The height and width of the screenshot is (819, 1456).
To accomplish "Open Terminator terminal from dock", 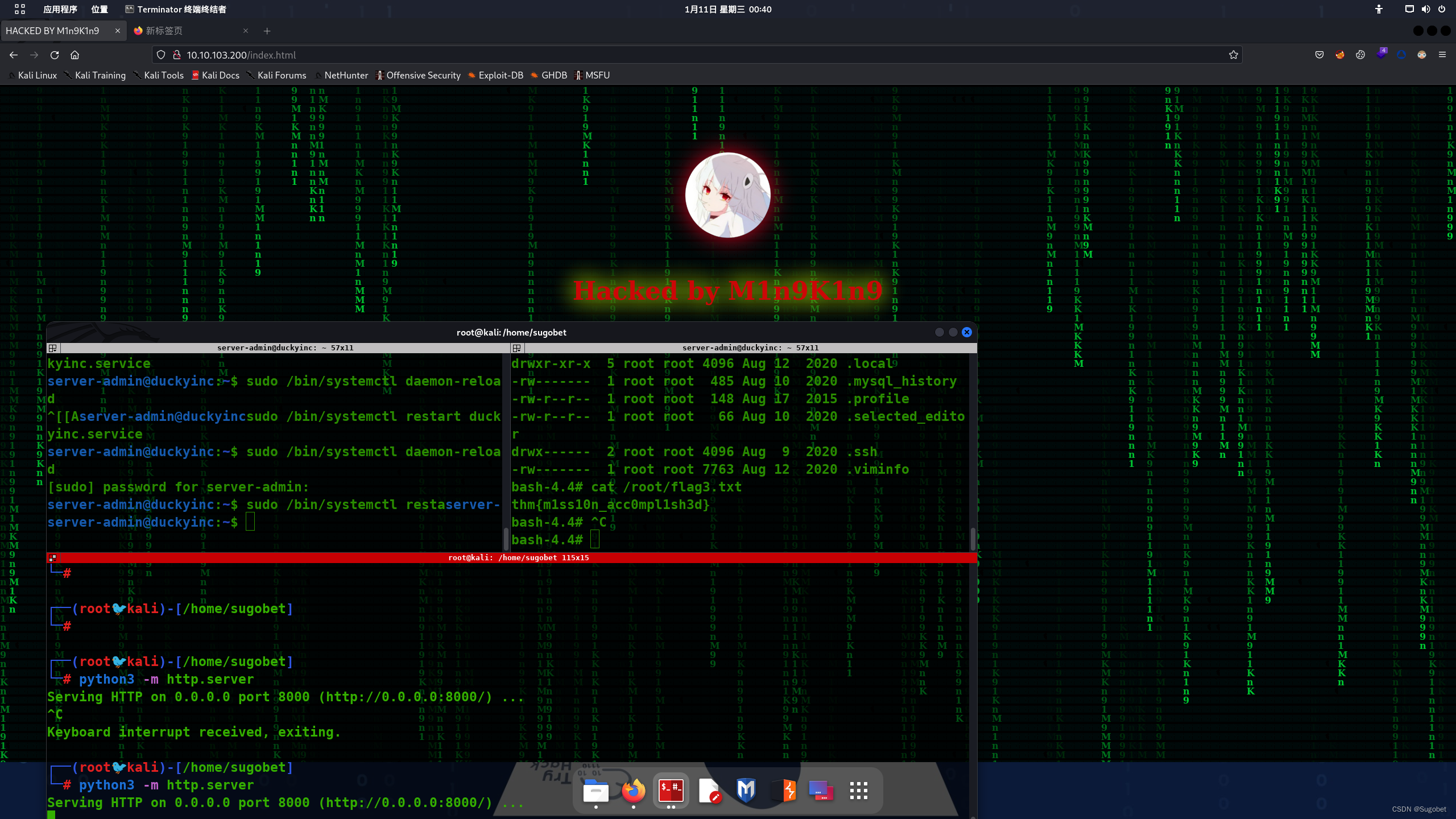I will coord(671,791).
